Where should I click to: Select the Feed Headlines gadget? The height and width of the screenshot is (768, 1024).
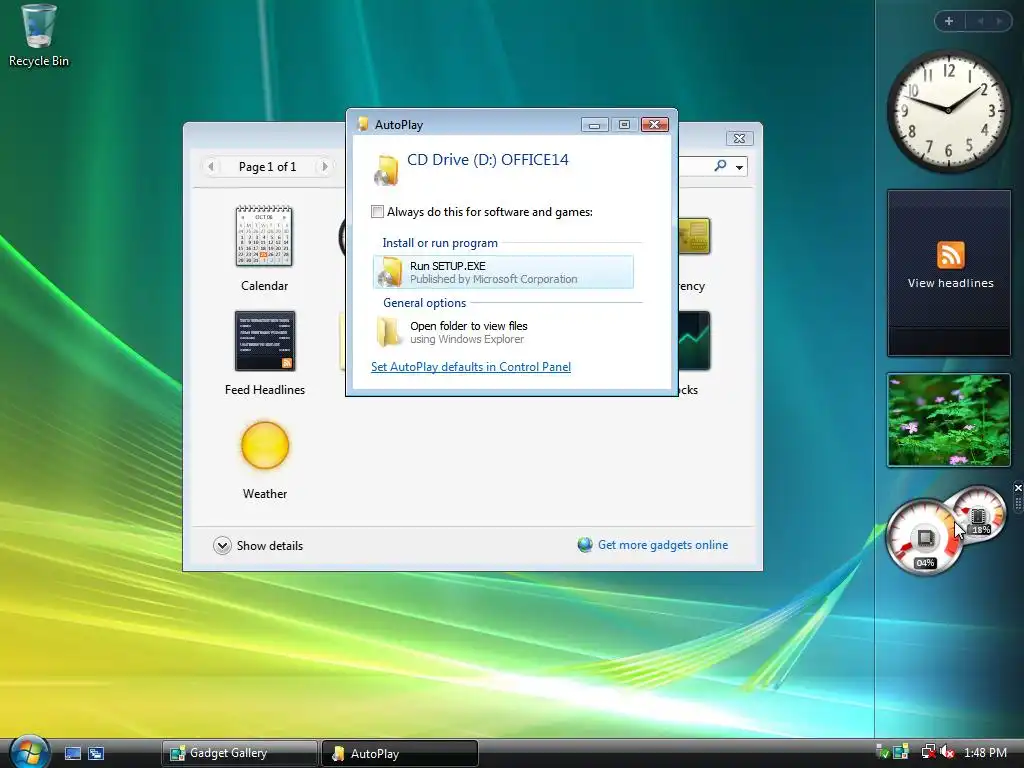[x=264, y=353]
